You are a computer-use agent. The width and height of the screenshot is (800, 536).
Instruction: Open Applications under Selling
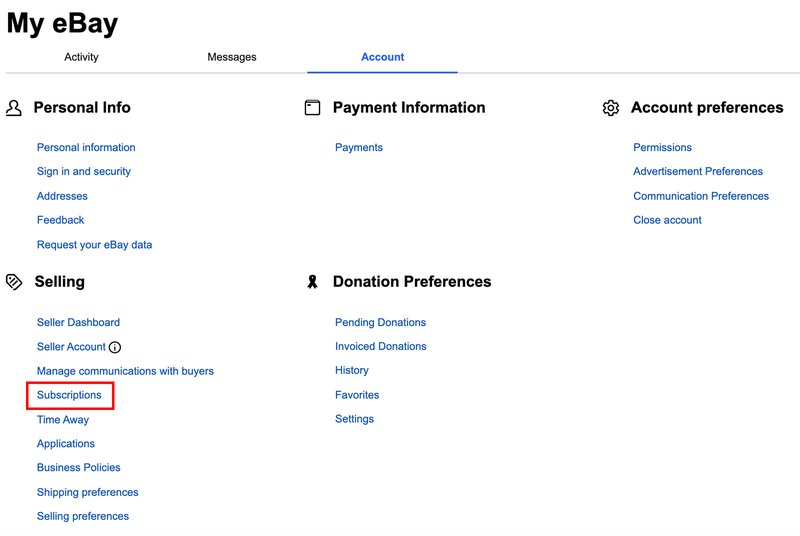66,444
